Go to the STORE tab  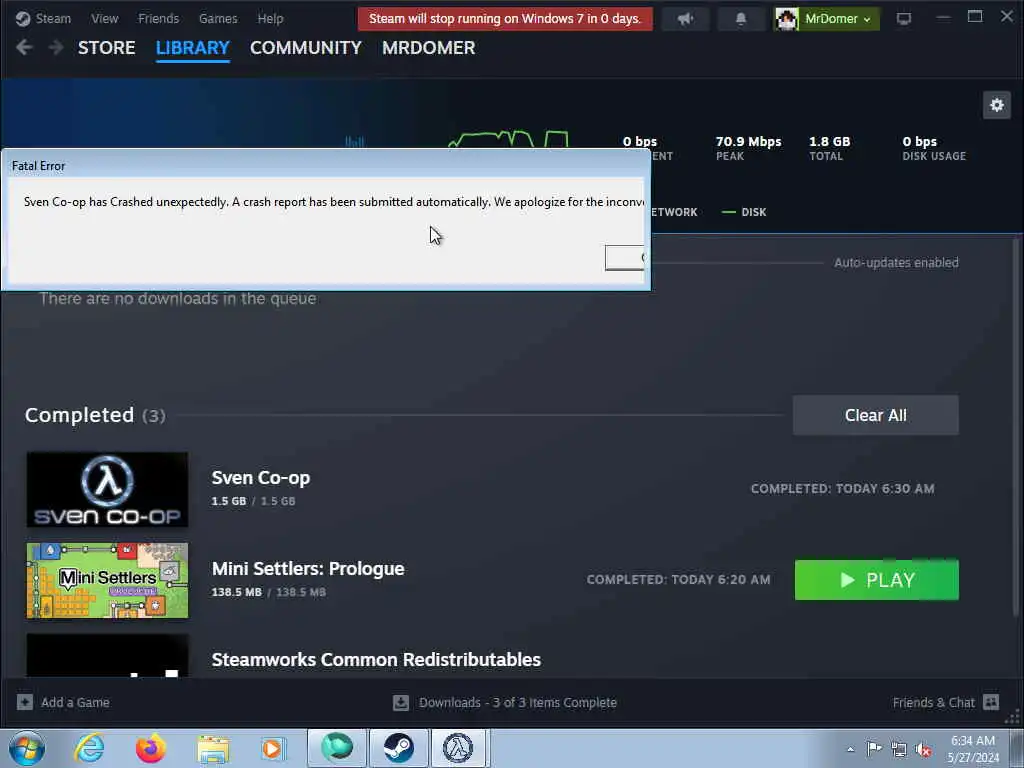pyautogui.click(x=106, y=48)
